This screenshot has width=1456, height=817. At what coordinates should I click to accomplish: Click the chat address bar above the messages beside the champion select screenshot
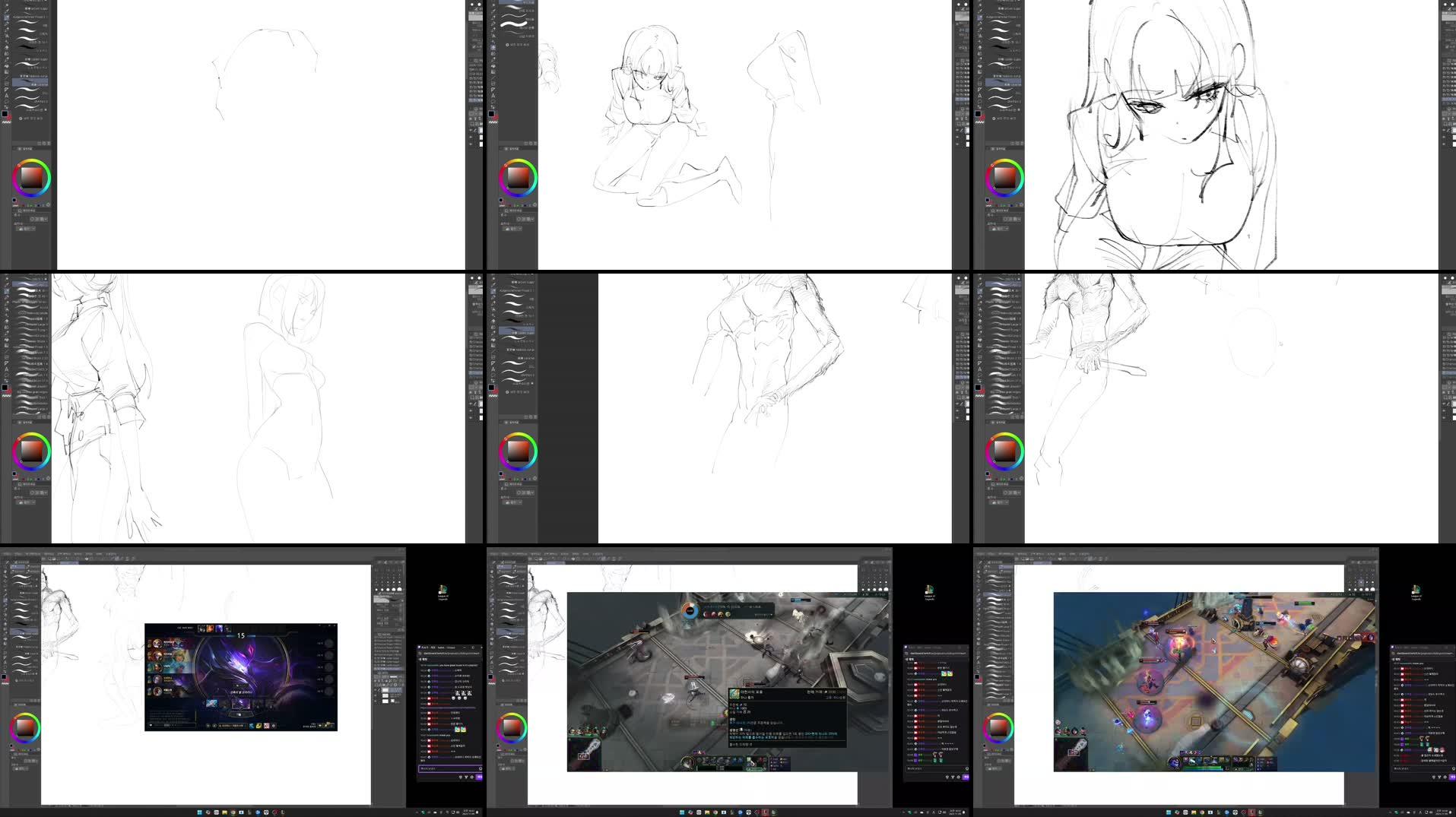(450, 654)
